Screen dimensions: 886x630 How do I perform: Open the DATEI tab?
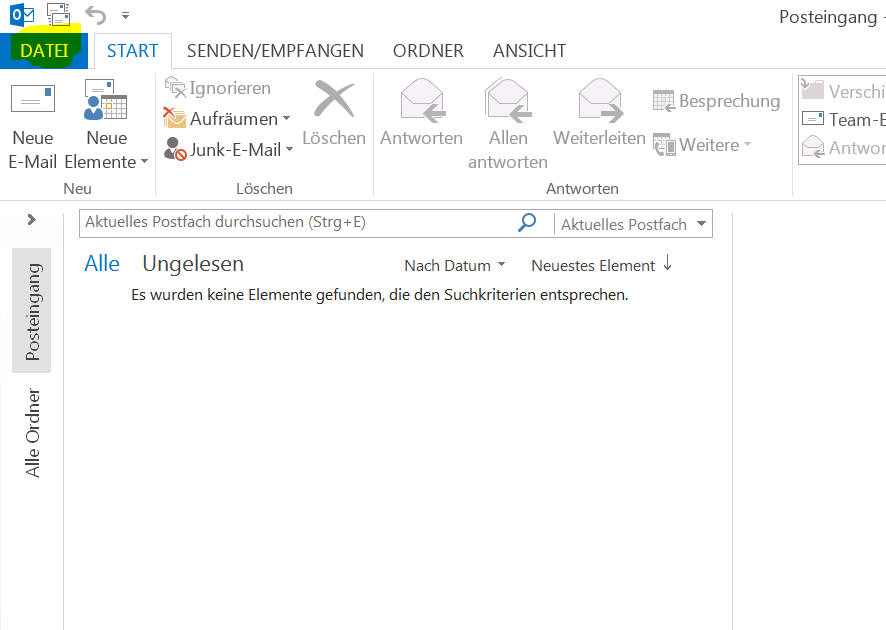pyautogui.click(x=44, y=51)
